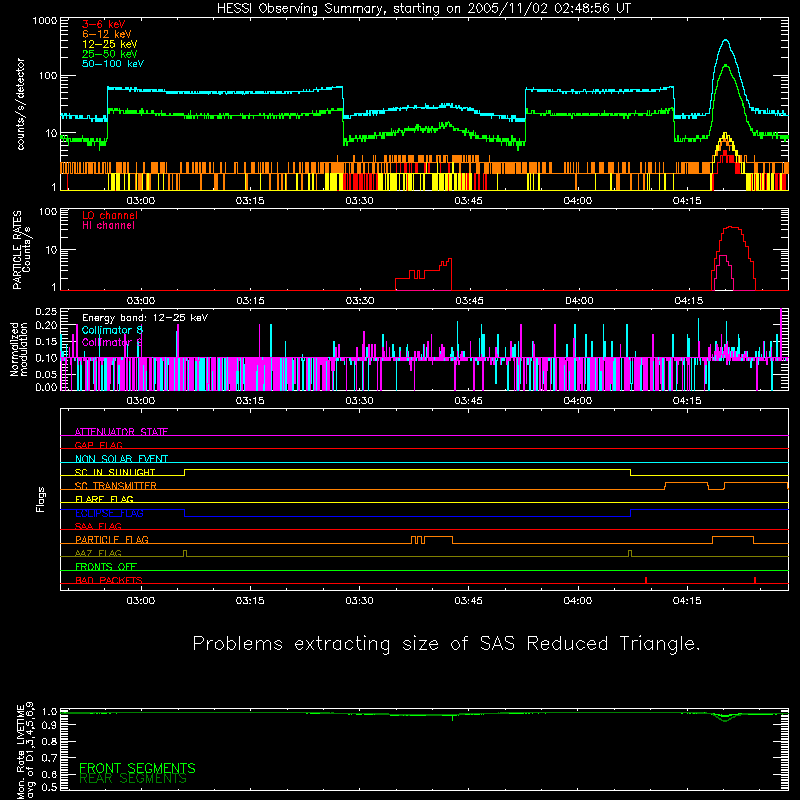Click the magenta Collimator legend label
Screen dimensions: 800x800
[x=112, y=342]
